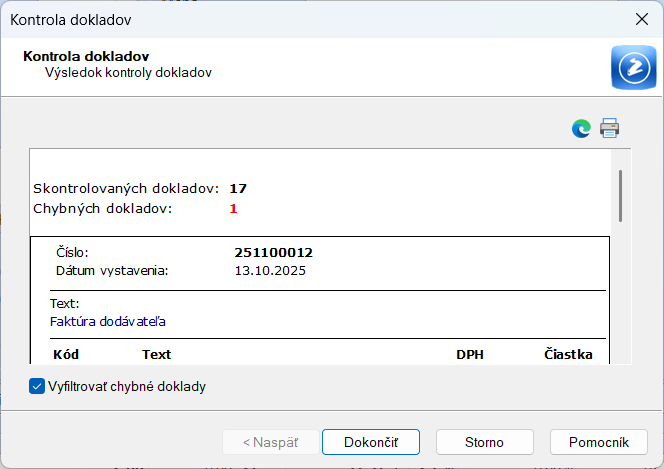Click the red erroneous documents count
This screenshot has width=664, height=469.
234,208
